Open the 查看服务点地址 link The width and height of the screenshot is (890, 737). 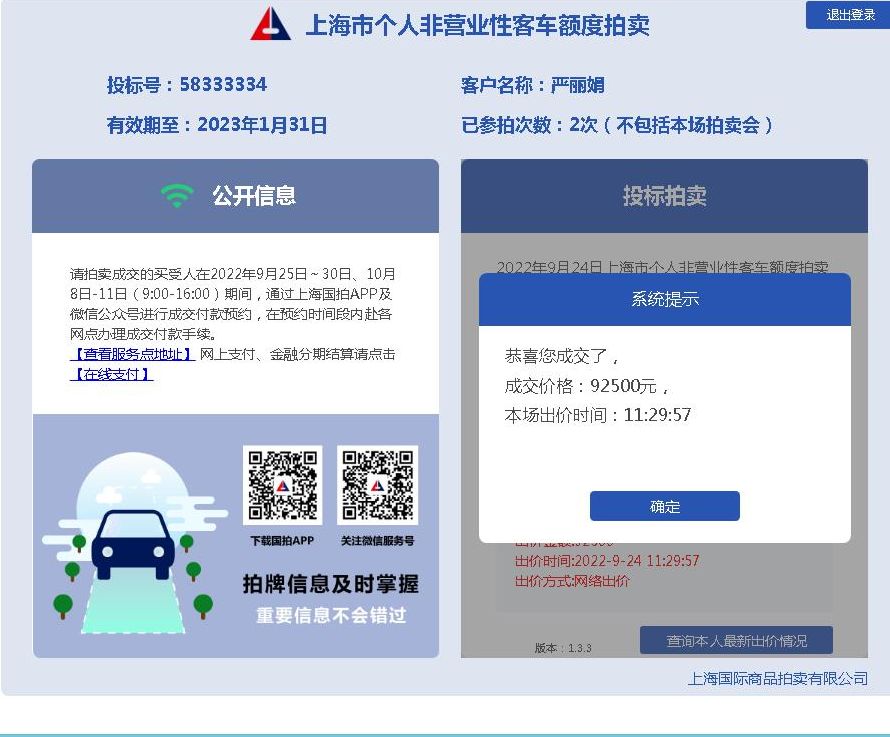tap(133, 354)
